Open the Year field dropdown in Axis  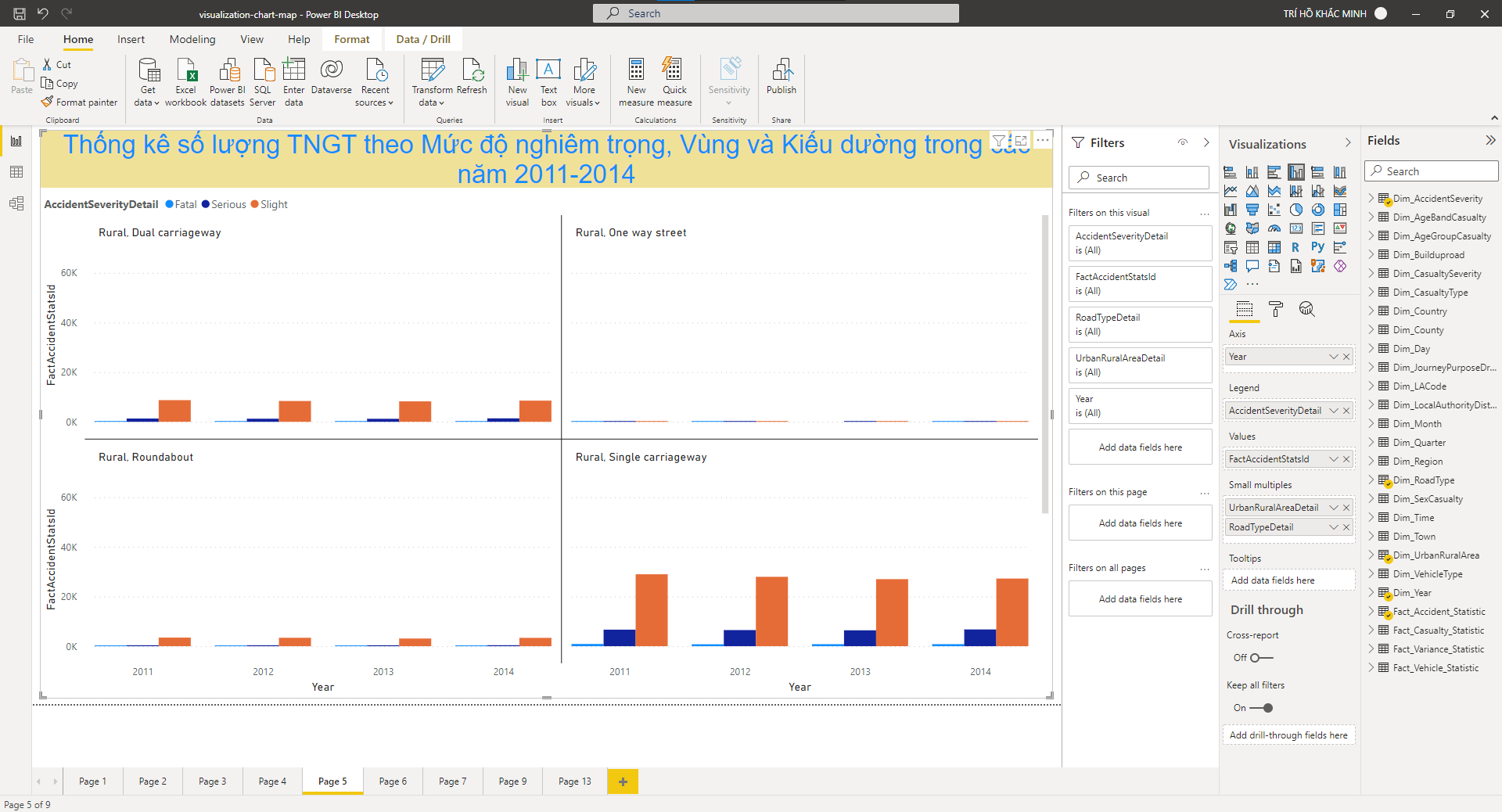point(1333,357)
